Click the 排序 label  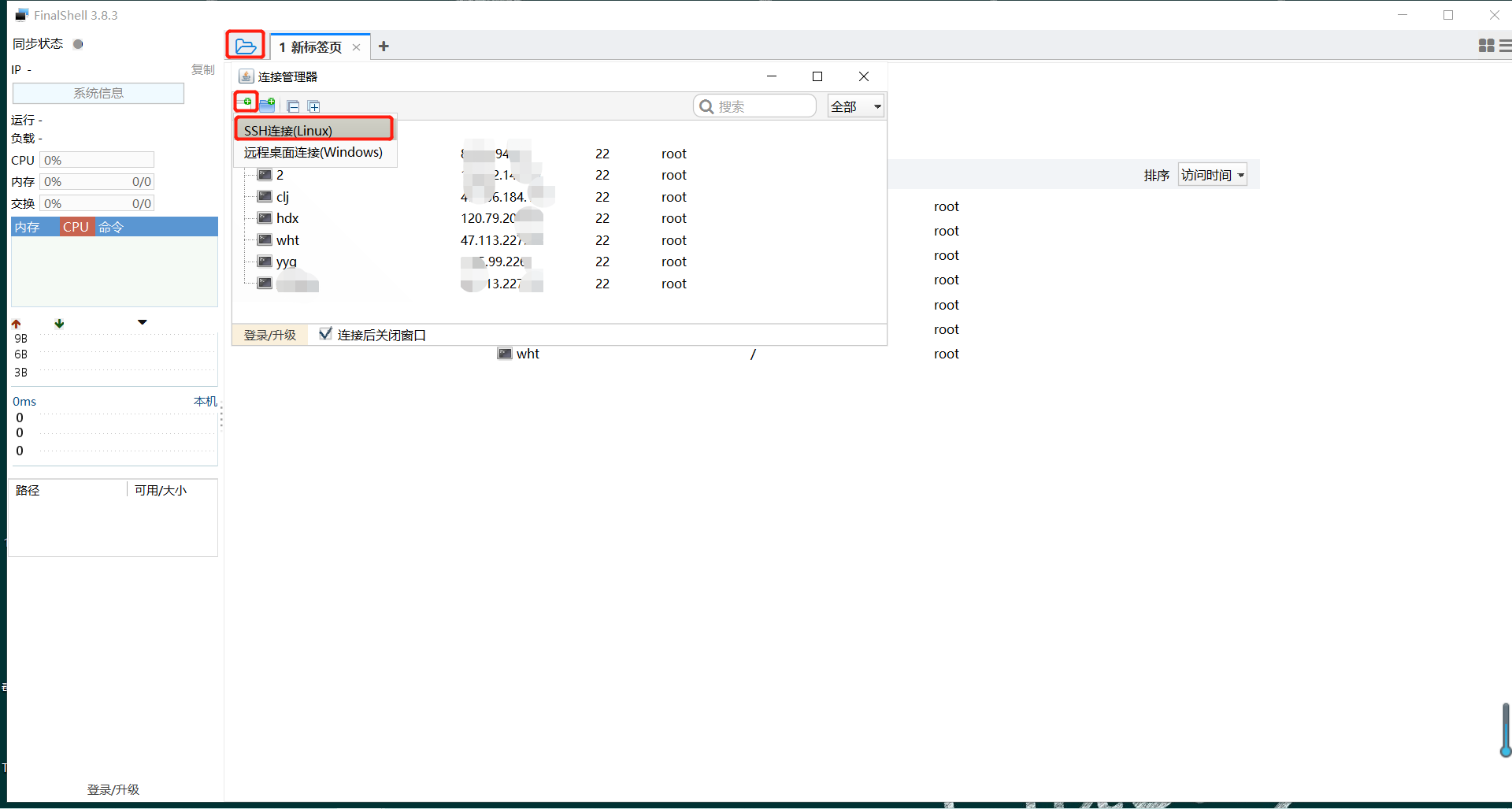(x=1157, y=175)
